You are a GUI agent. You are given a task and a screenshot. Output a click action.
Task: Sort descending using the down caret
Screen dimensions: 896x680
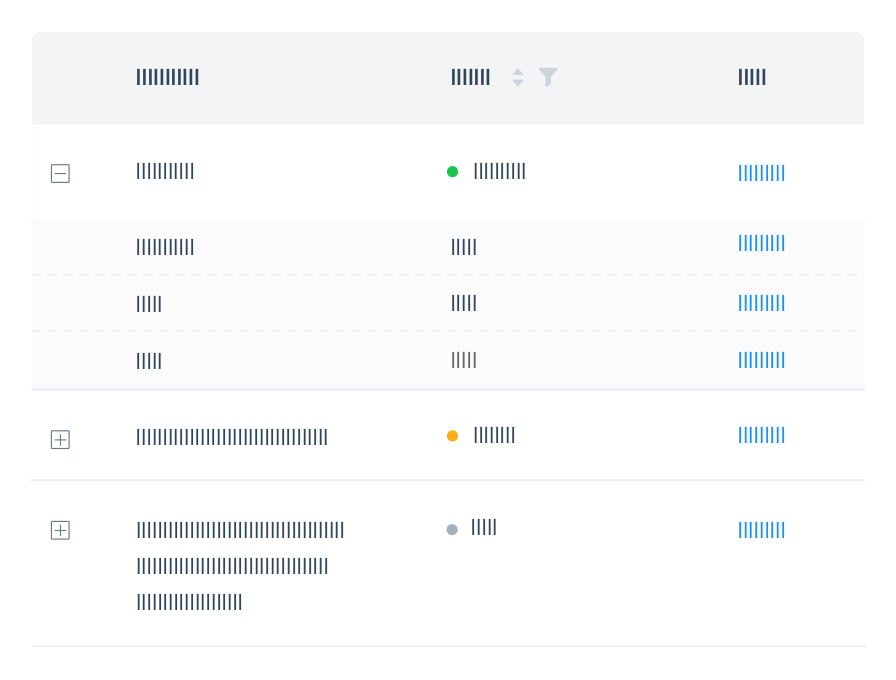[x=518, y=83]
